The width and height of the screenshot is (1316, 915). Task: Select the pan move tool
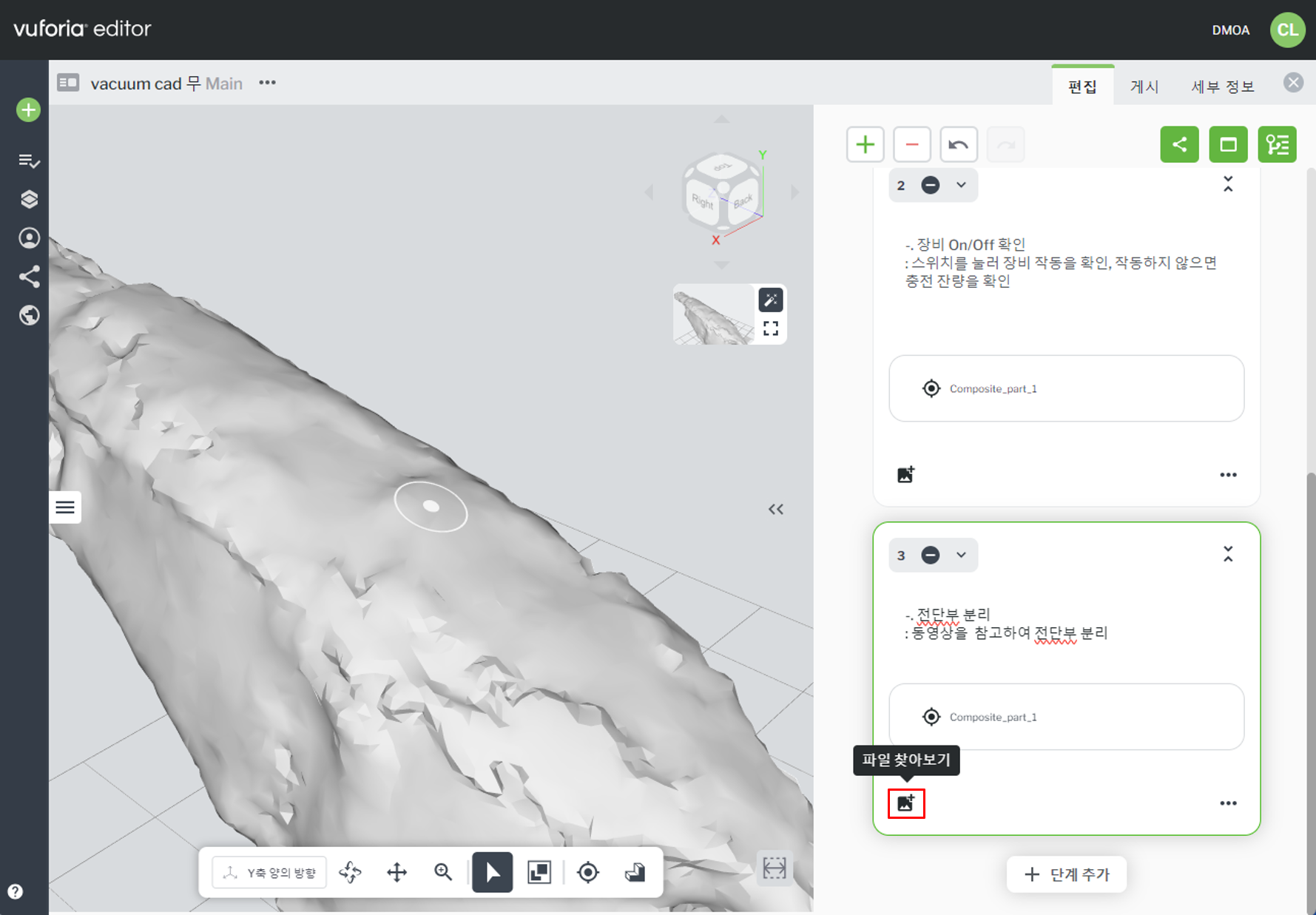(x=397, y=872)
